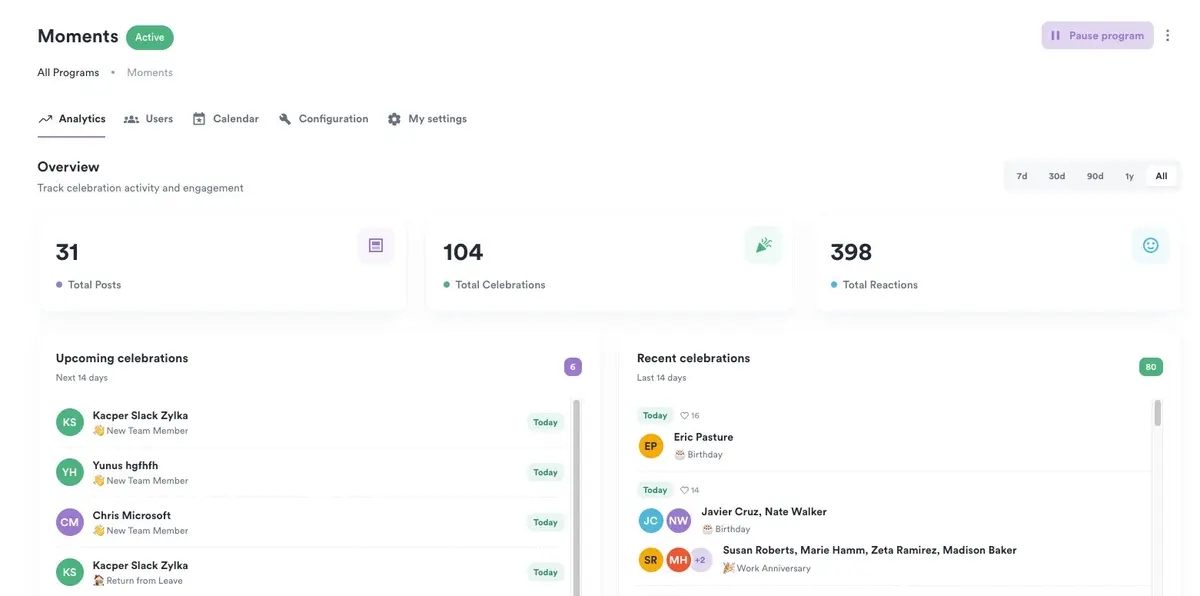Viewport: 1200px width, 596px height.
Task: Select the All time range
Action: [x=1161, y=176]
